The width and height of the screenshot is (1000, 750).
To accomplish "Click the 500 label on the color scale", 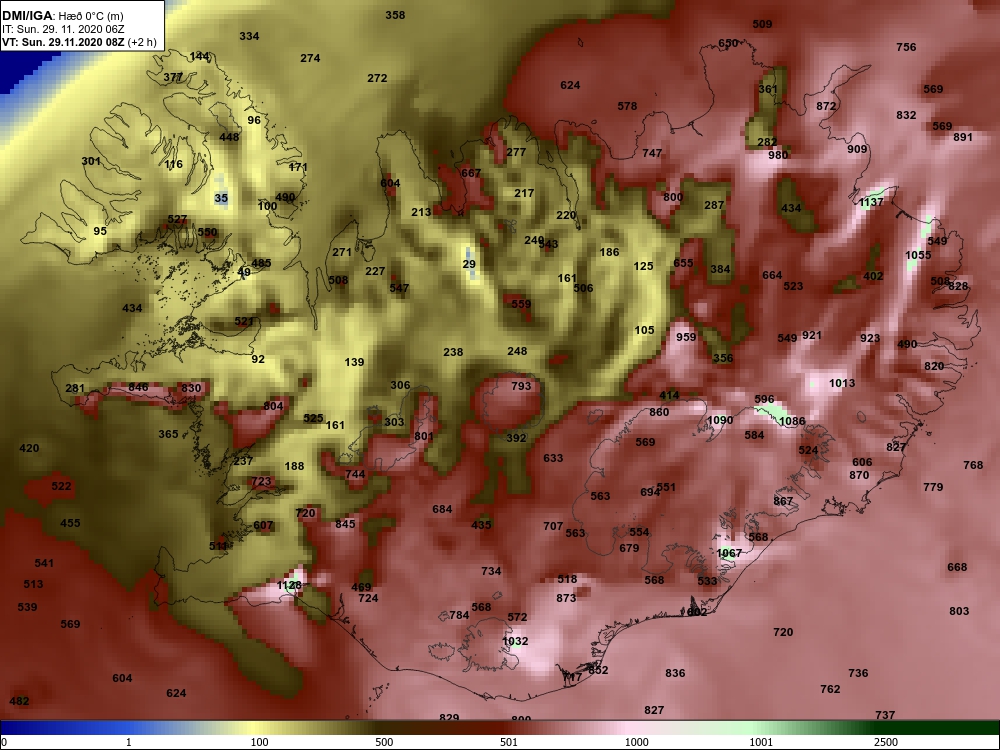I will [384, 742].
